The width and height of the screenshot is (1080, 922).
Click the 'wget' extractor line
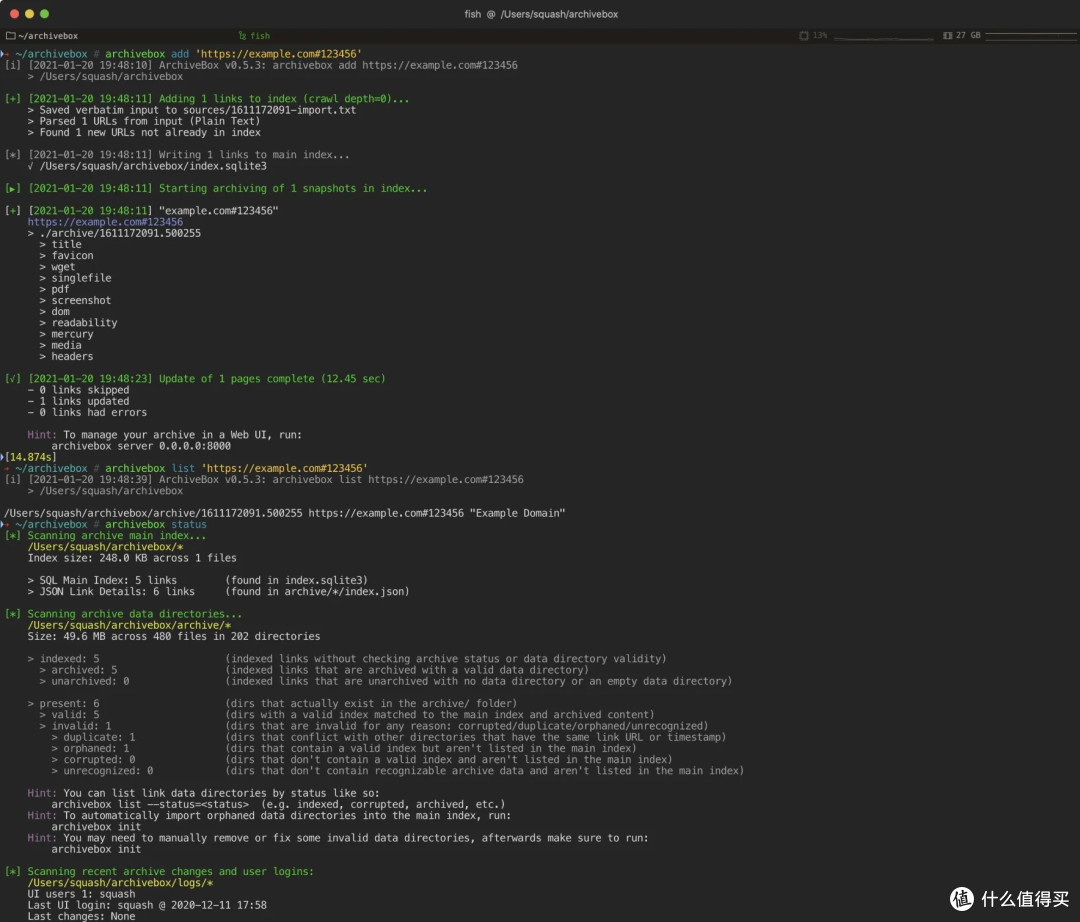(57, 266)
